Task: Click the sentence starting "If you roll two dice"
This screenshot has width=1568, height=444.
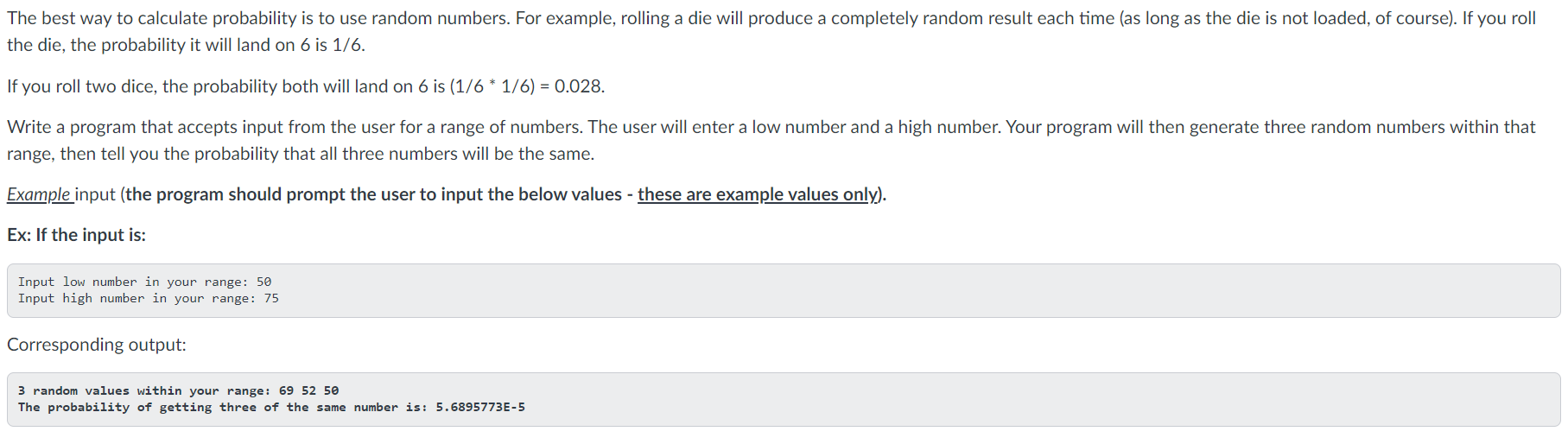Action: pyautogui.click(x=306, y=86)
